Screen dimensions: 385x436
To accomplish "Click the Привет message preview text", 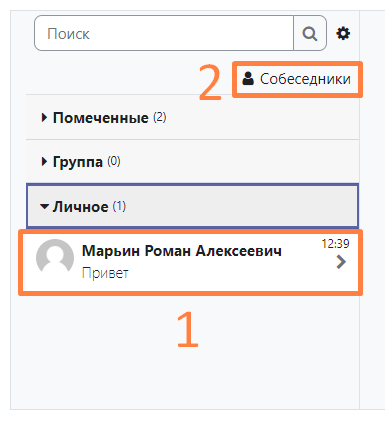I will pyautogui.click(x=105, y=273).
